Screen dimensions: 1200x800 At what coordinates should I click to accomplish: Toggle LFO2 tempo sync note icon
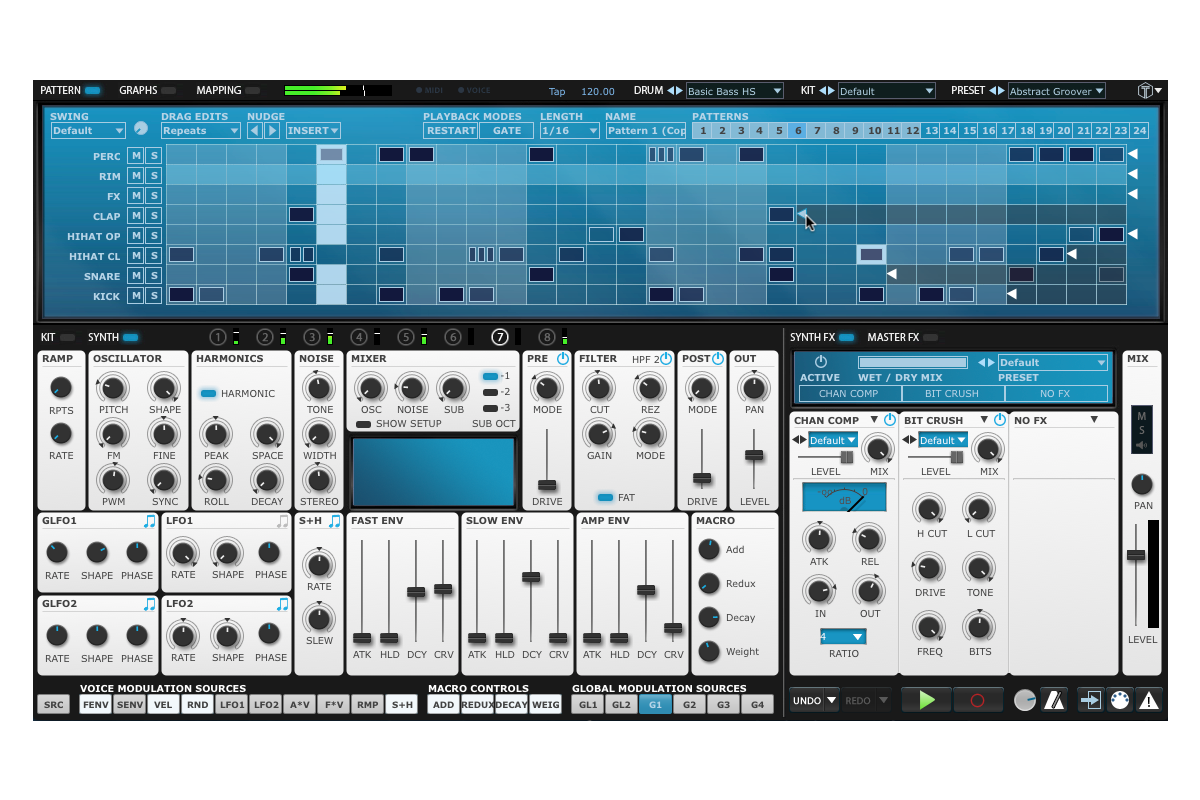[x=282, y=604]
